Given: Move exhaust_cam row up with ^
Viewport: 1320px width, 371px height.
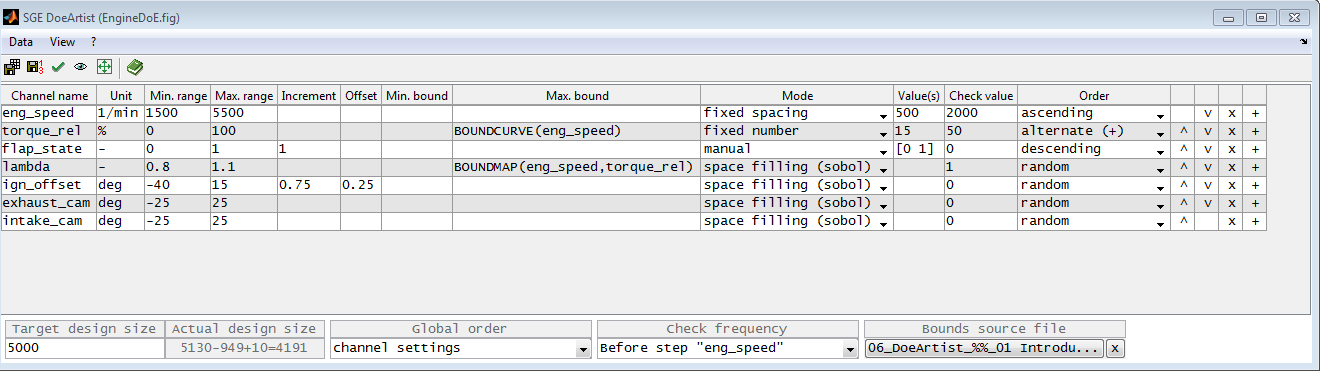Looking at the screenshot, I should click(x=1183, y=203).
